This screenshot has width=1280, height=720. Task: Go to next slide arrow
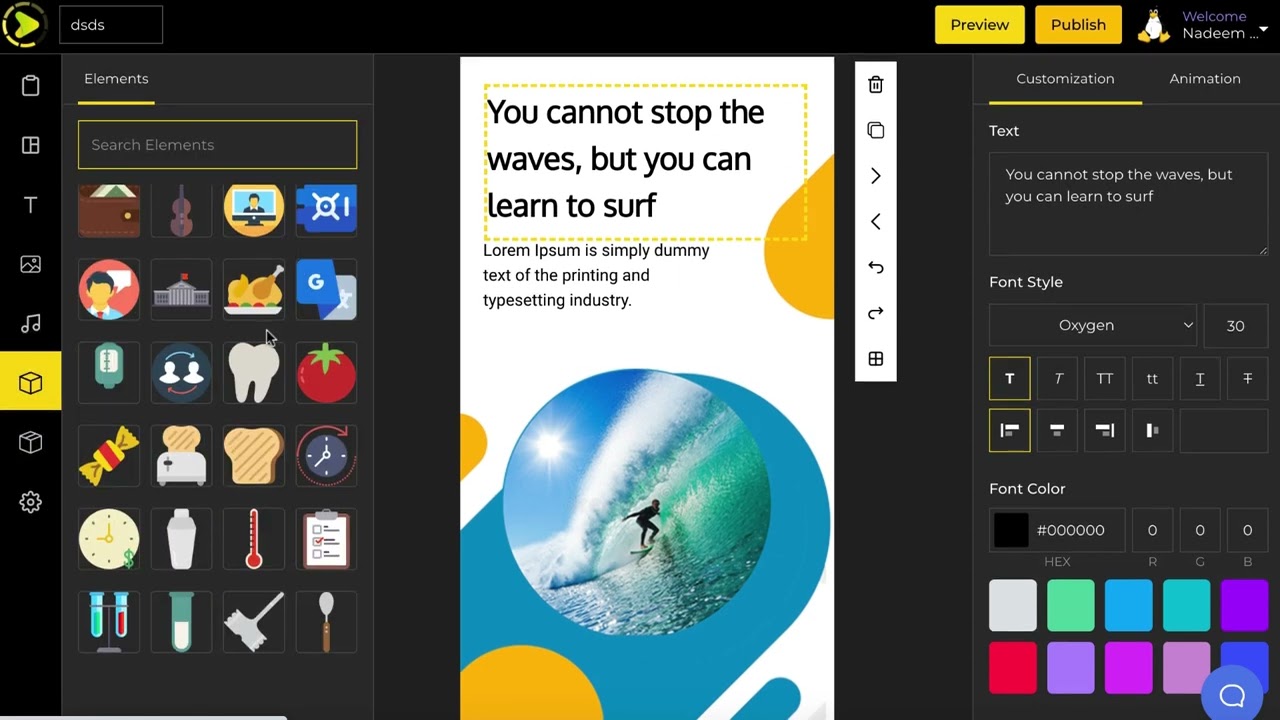(x=875, y=176)
